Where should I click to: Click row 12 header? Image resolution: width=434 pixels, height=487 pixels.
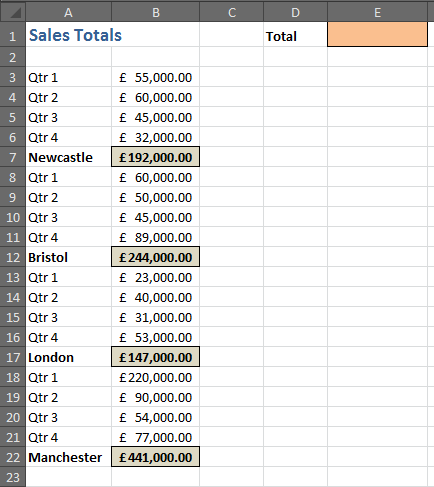pos(13,257)
